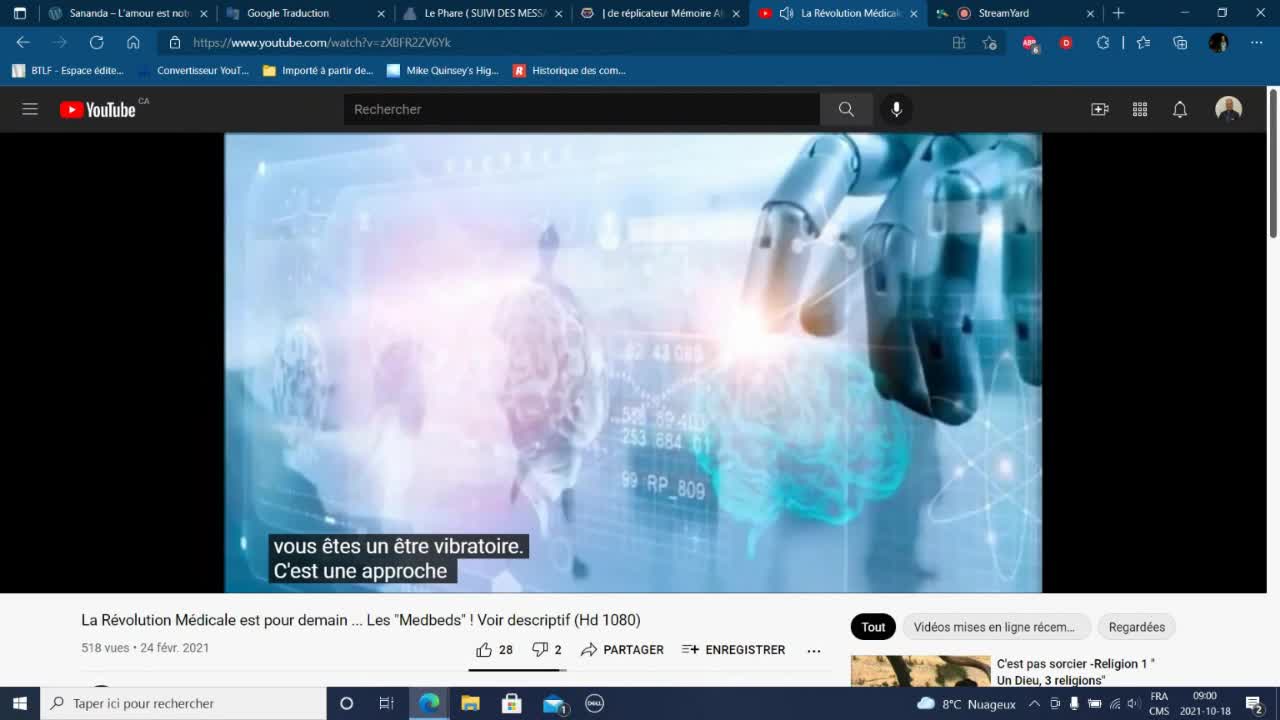Open the C'est pas sorcier video thumbnail
Screen dimensions: 1280x720
click(920, 671)
